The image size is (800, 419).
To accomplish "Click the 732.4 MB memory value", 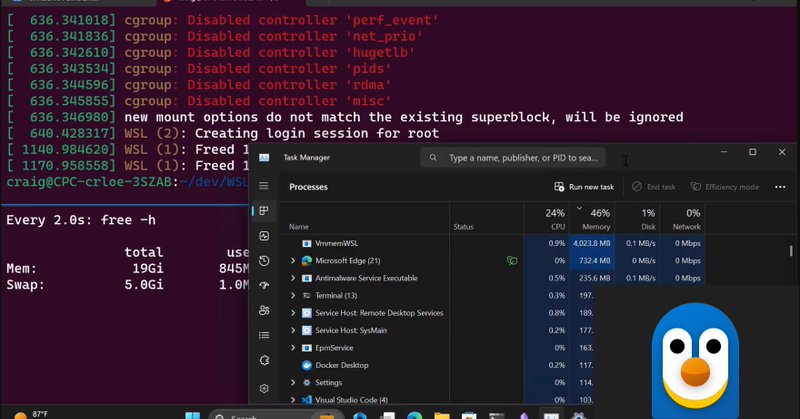I will pos(594,261).
